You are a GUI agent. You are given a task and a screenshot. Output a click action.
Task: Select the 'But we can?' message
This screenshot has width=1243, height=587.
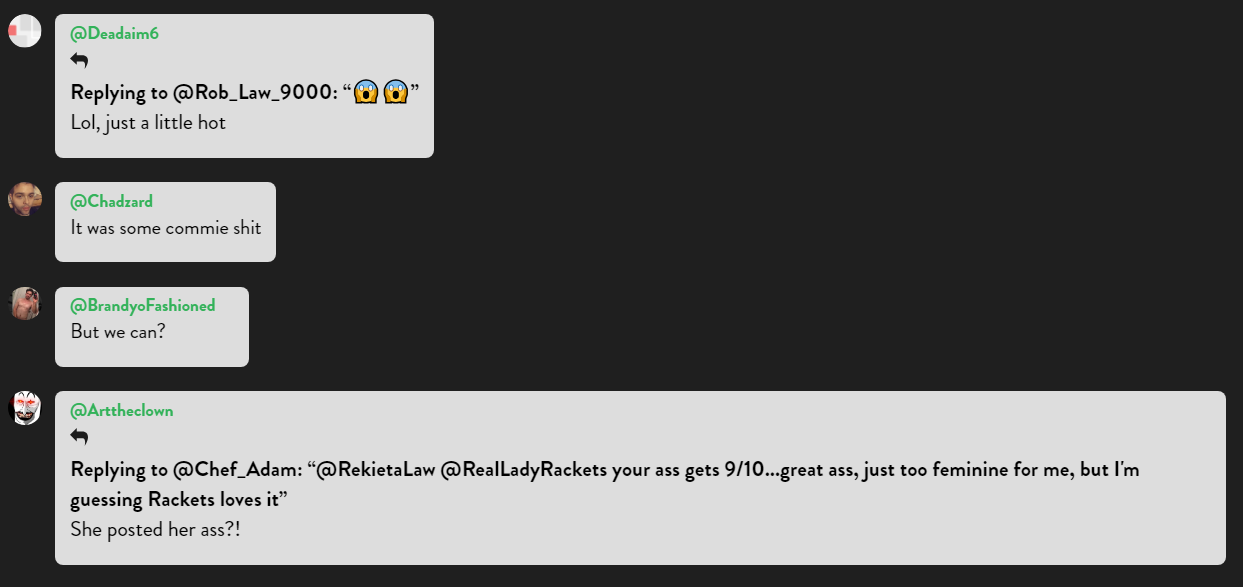[x=118, y=332]
